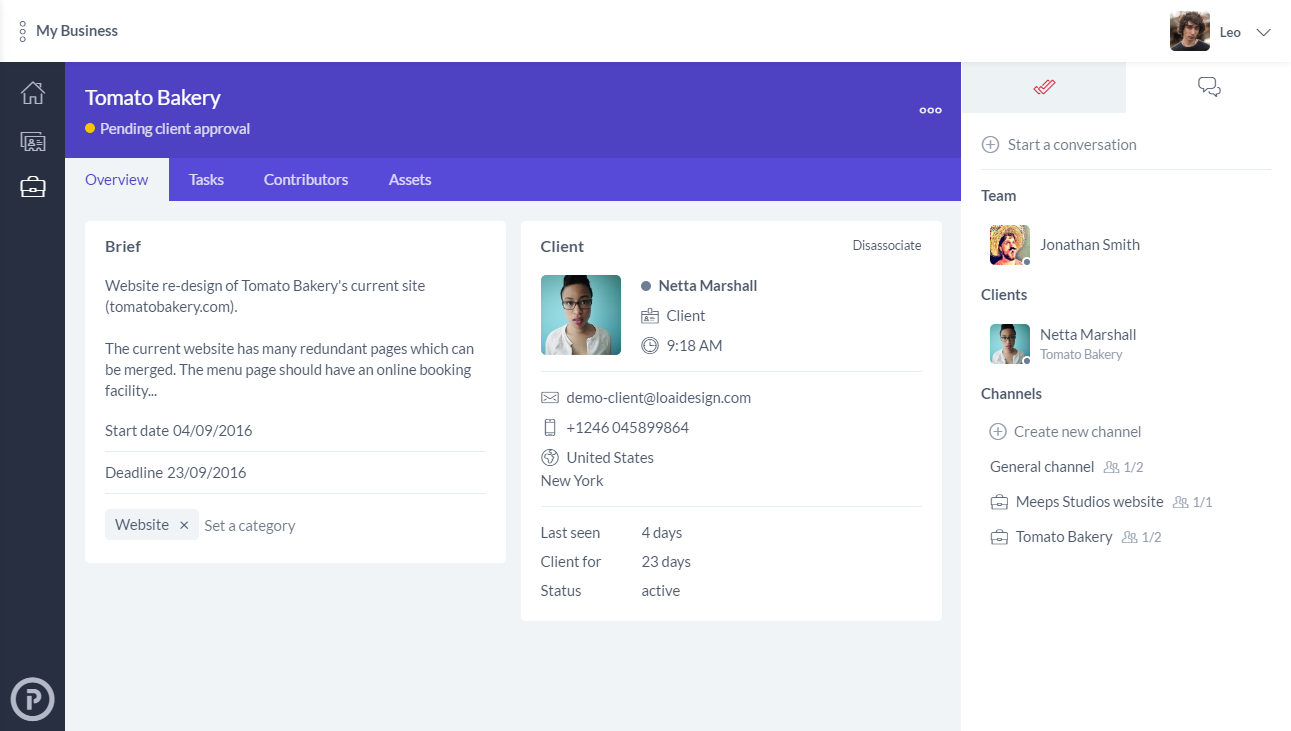The width and height of the screenshot is (1291, 731).
Task: Click the New York location text
Action: [572, 480]
